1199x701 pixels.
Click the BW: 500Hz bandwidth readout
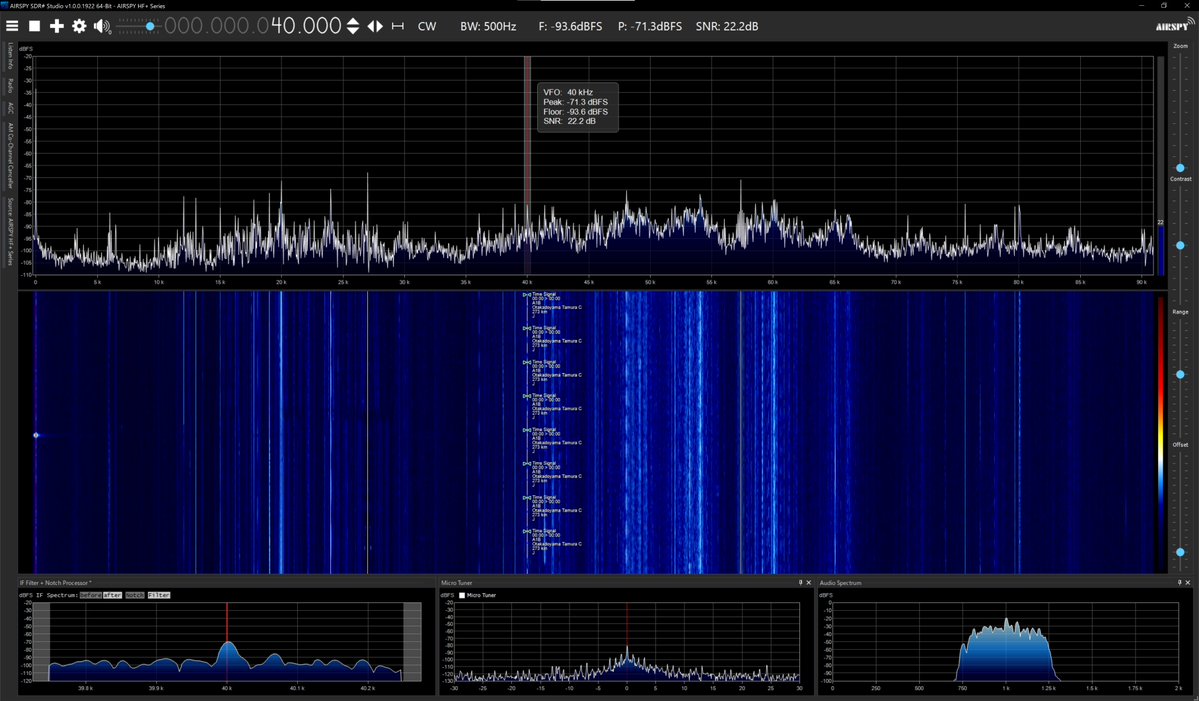pos(488,26)
